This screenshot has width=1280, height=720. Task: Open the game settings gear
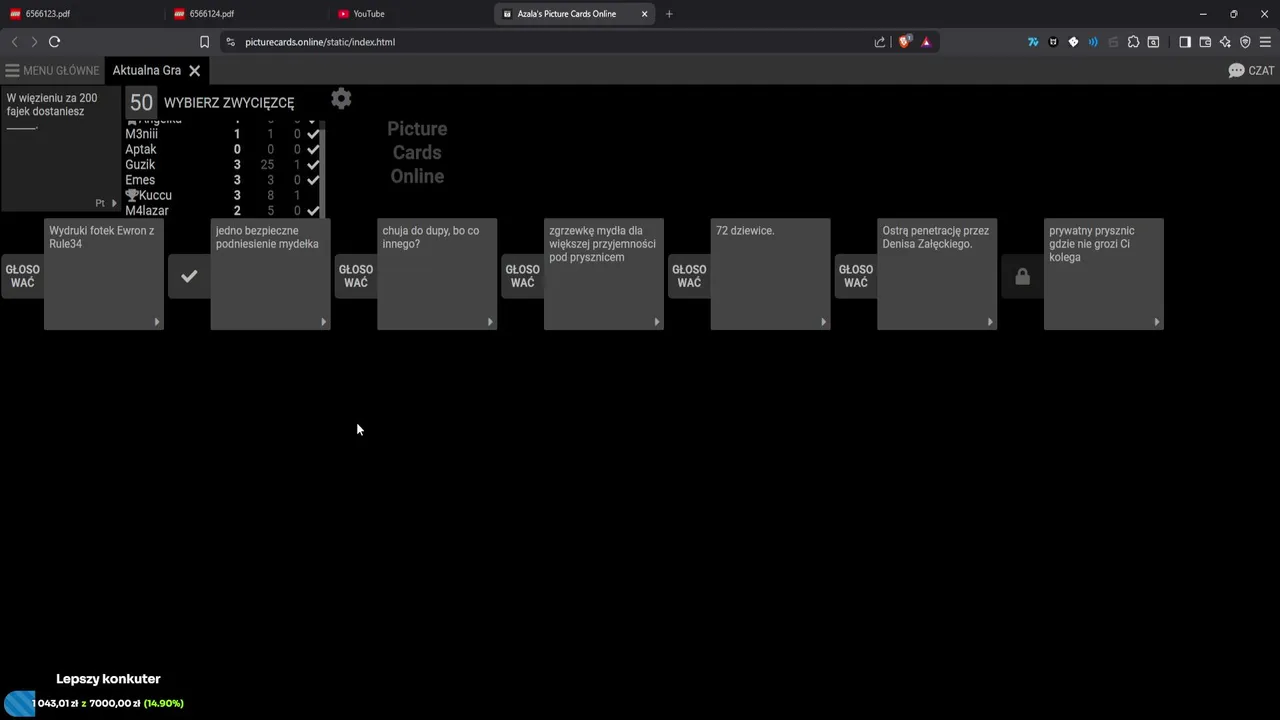341,98
